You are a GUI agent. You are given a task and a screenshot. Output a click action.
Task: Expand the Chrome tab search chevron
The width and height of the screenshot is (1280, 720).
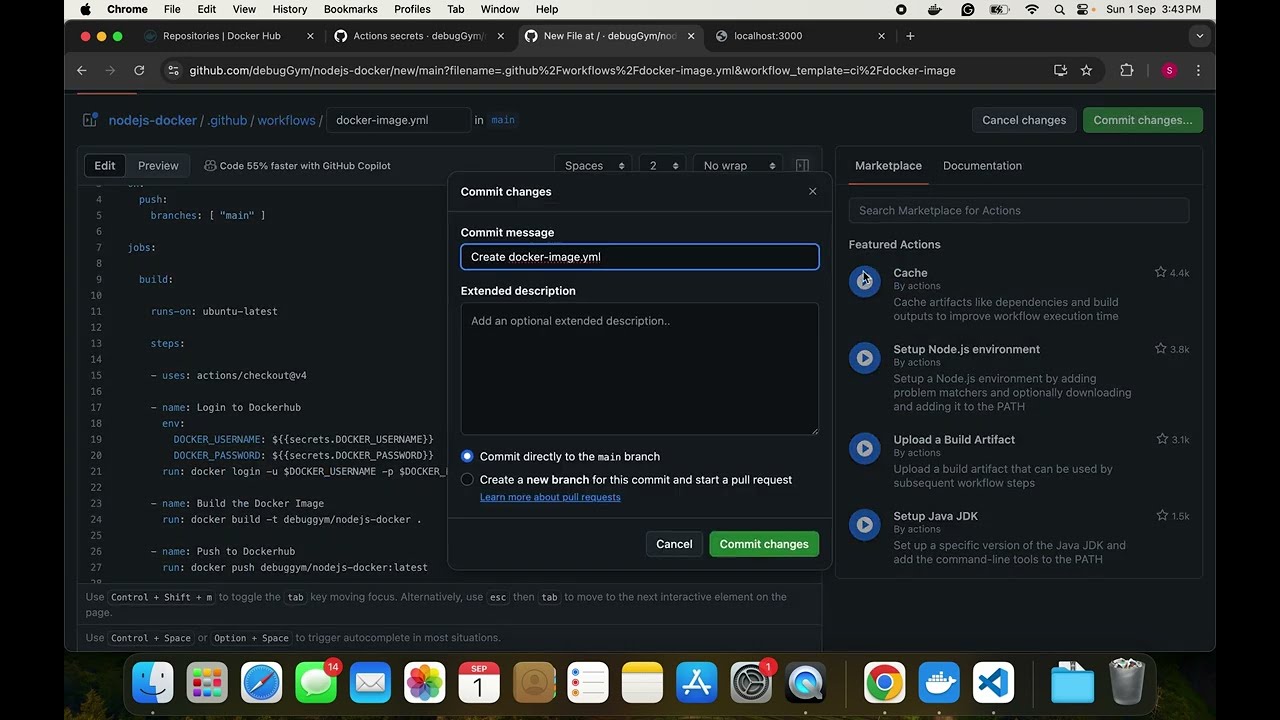[1199, 36]
